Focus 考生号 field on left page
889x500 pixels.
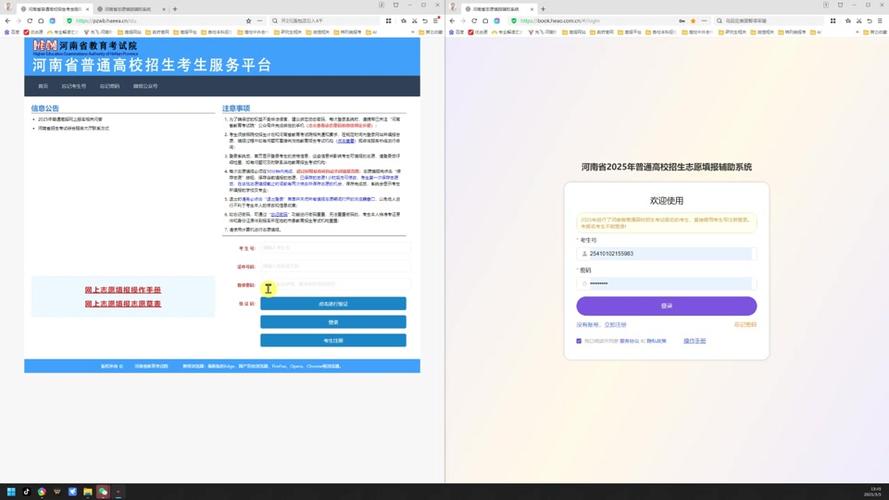click(x=335, y=248)
